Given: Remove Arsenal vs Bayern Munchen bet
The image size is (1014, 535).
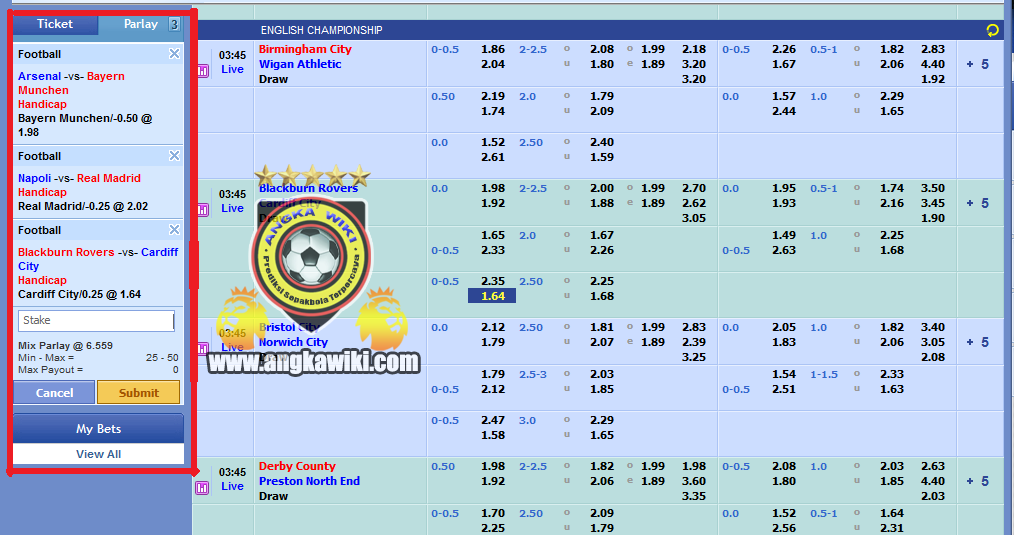Looking at the screenshot, I should [x=174, y=54].
